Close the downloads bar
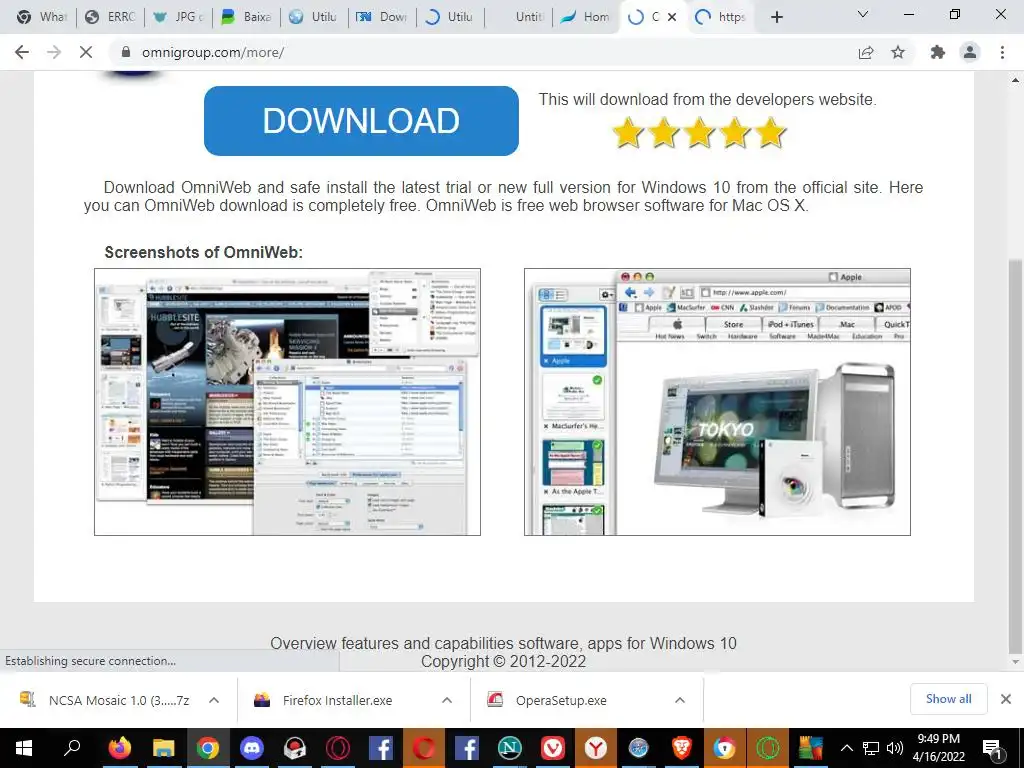1024x768 pixels. [1006, 699]
